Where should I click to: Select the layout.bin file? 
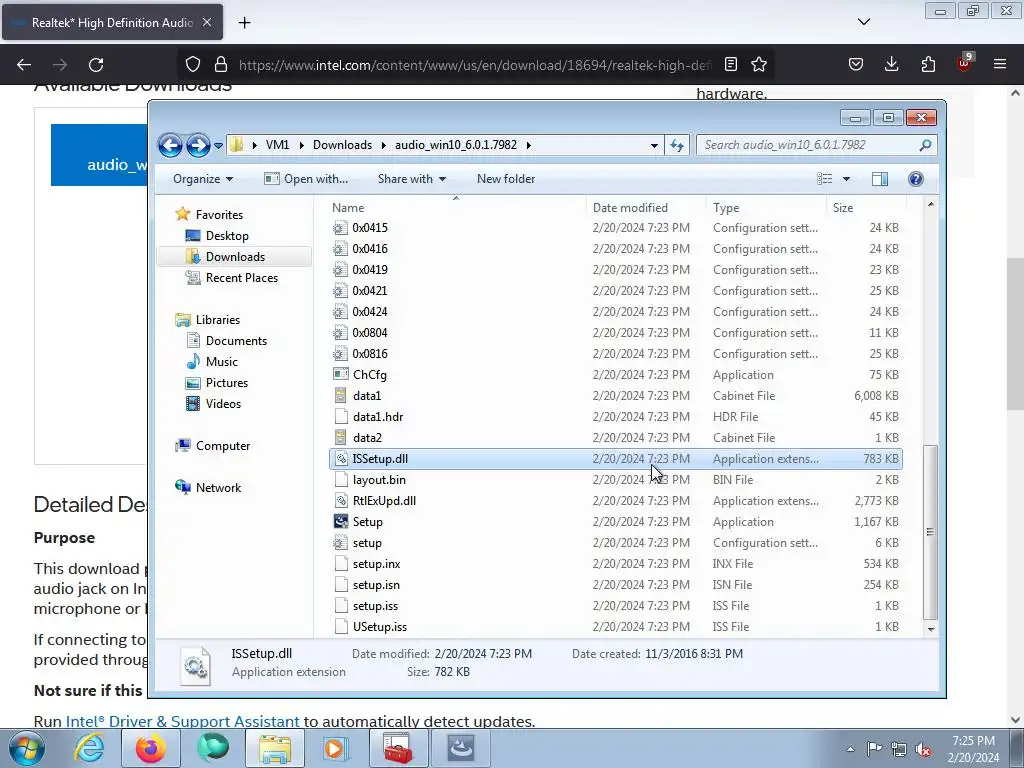(x=616, y=480)
